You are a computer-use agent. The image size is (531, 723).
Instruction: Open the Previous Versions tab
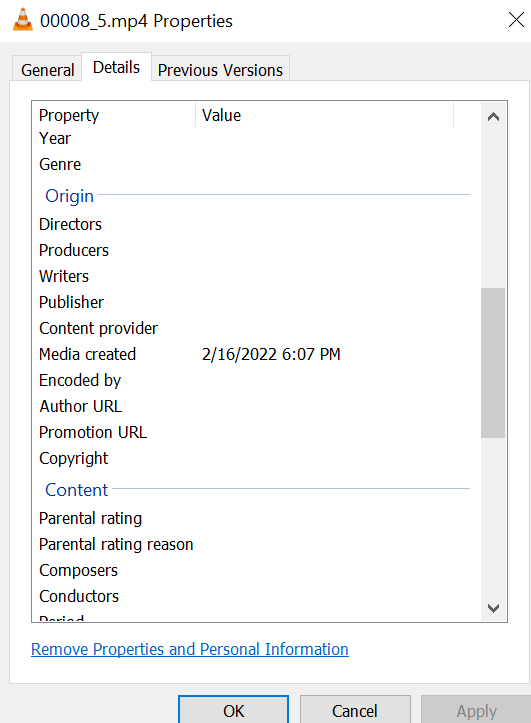(220, 70)
